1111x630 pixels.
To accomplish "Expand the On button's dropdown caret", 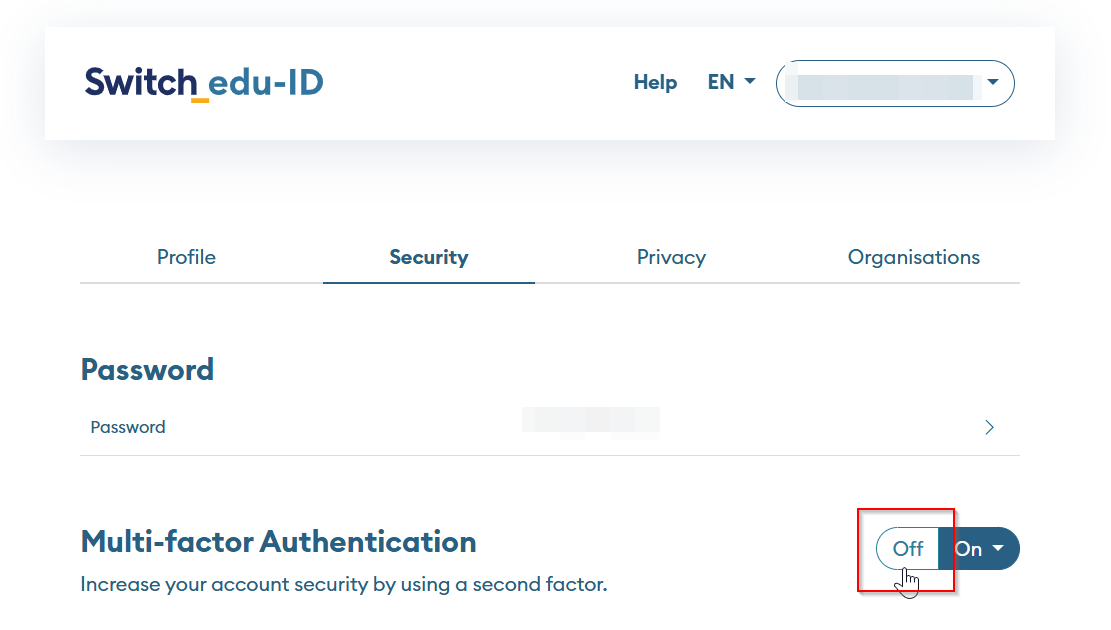I will pos(998,549).
